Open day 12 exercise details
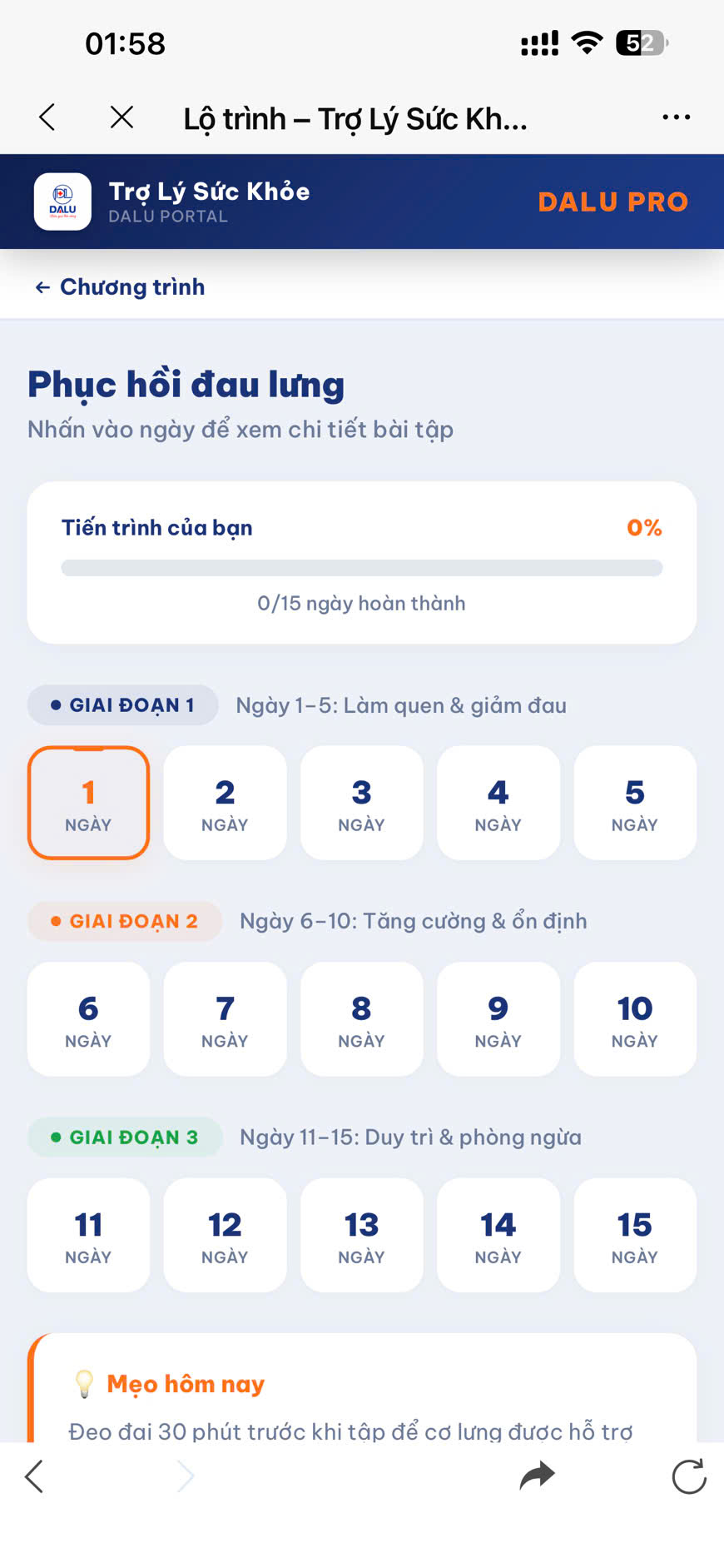 click(x=225, y=1235)
